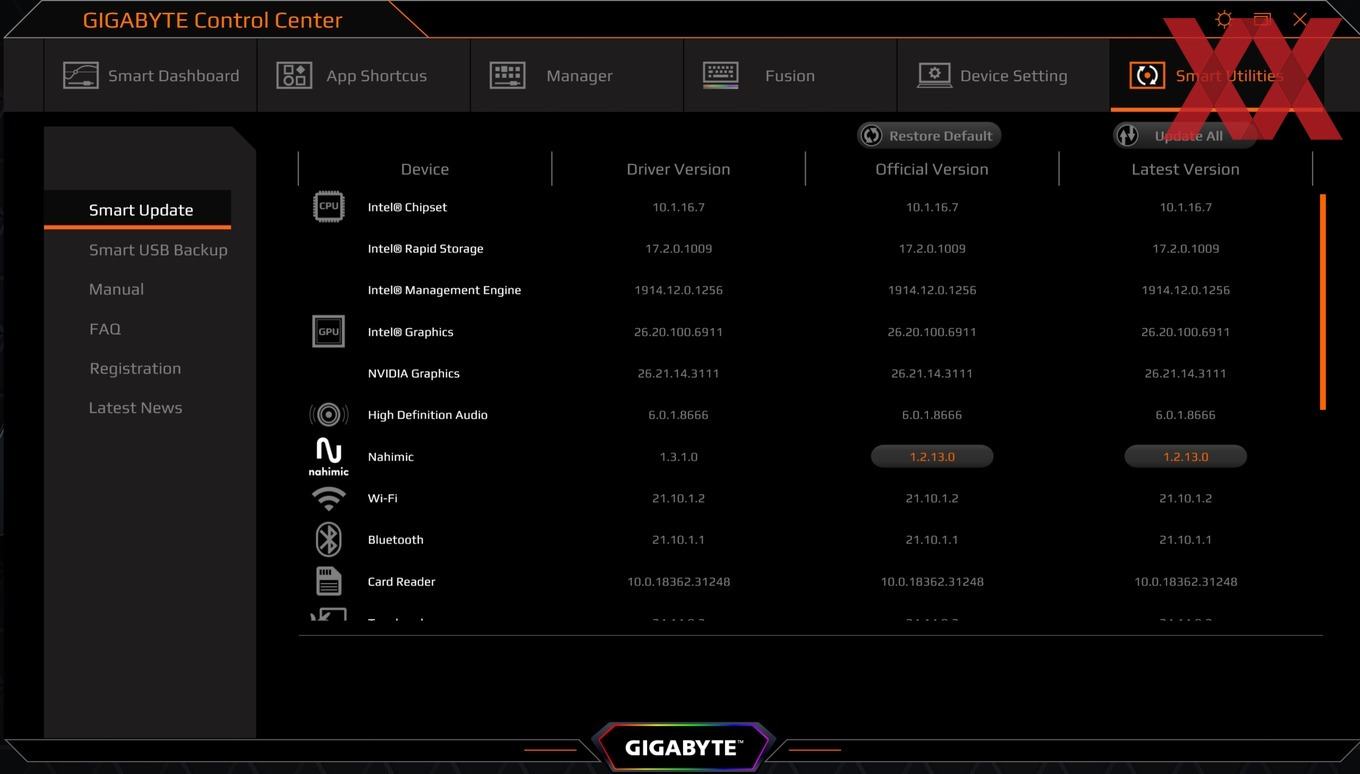Click the Update All arrows icon

click(1127, 135)
